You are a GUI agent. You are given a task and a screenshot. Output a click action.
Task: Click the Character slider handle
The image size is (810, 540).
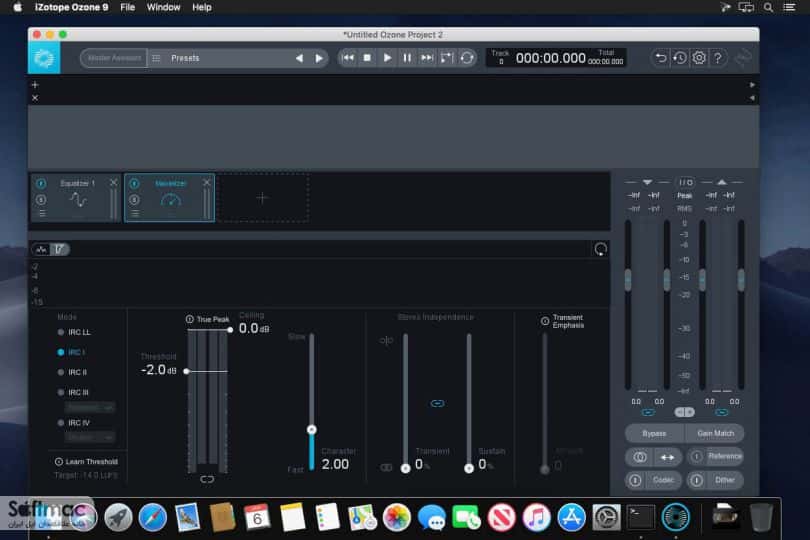pos(311,430)
